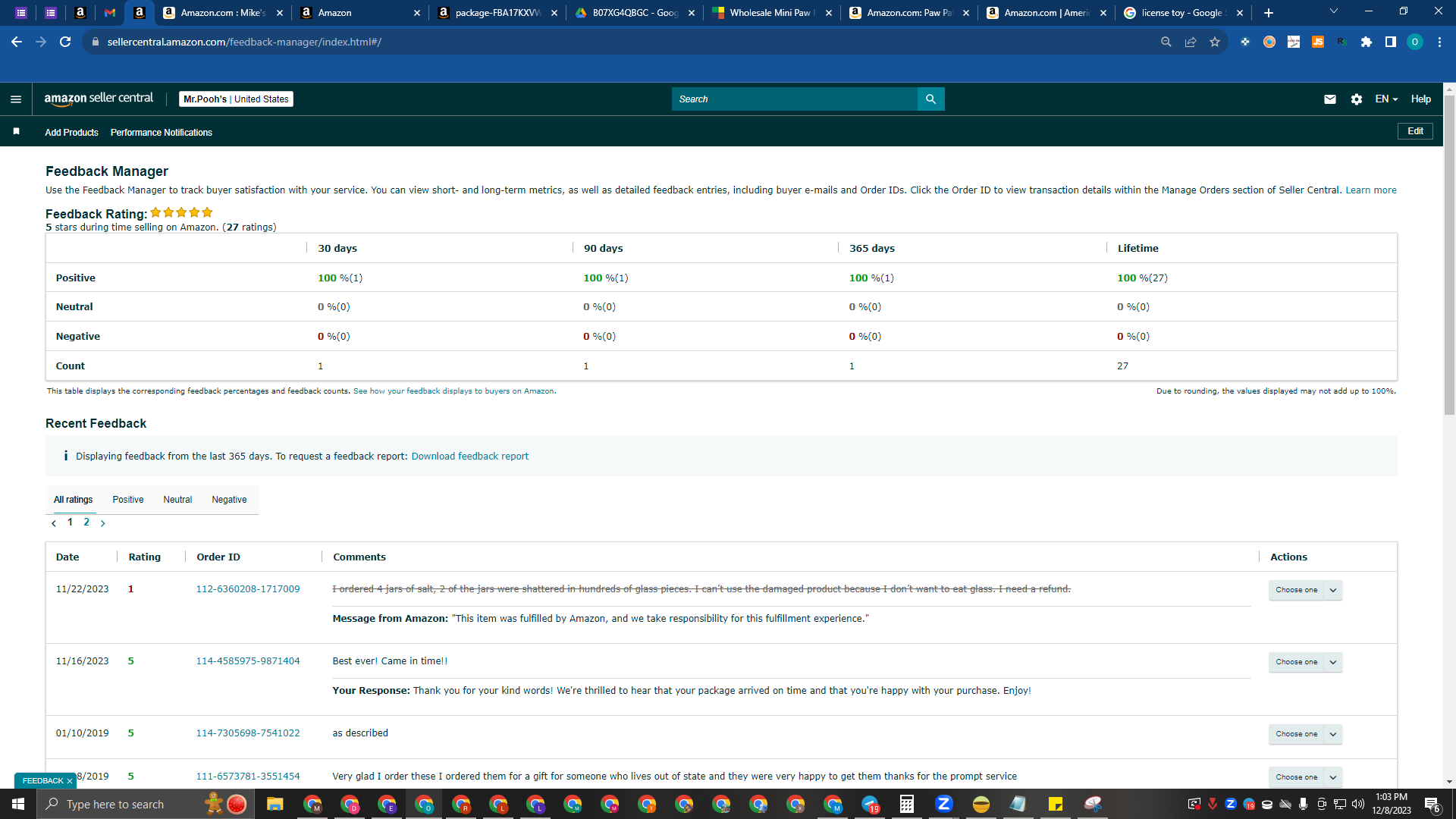Open File Explorer from the taskbar

(x=275, y=804)
